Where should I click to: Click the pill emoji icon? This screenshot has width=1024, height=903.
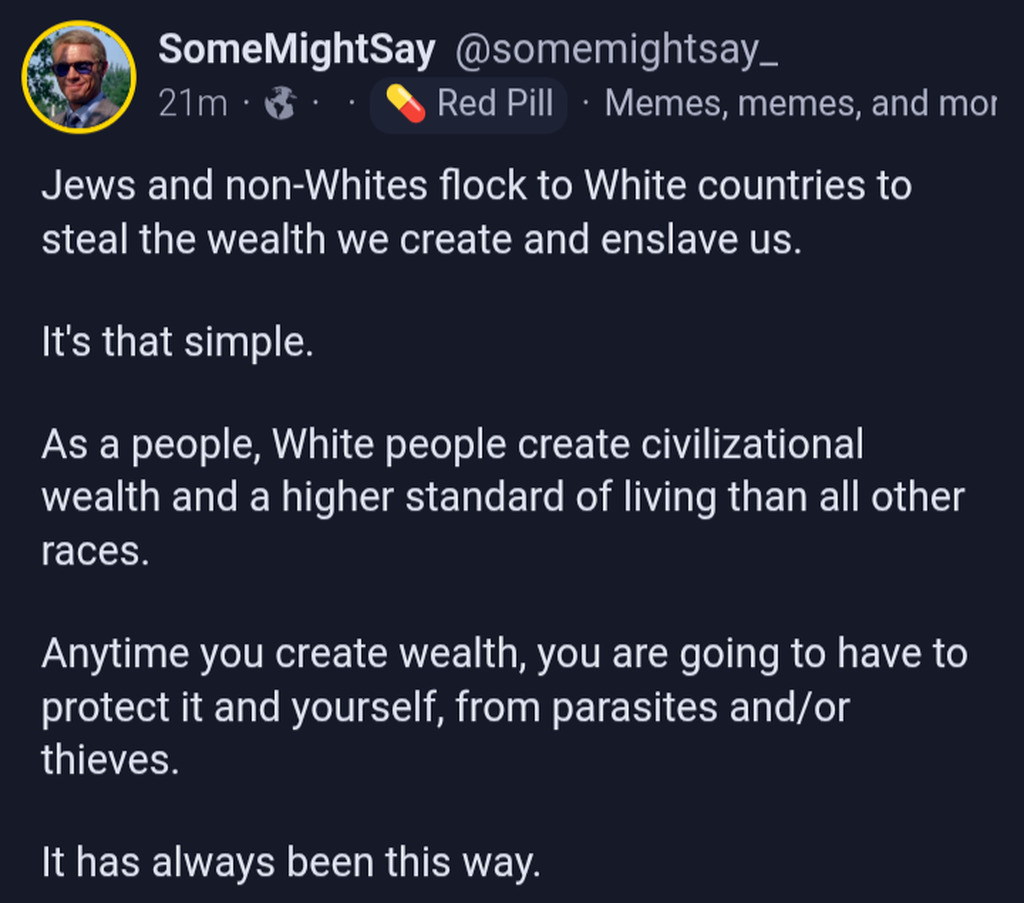click(x=405, y=103)
